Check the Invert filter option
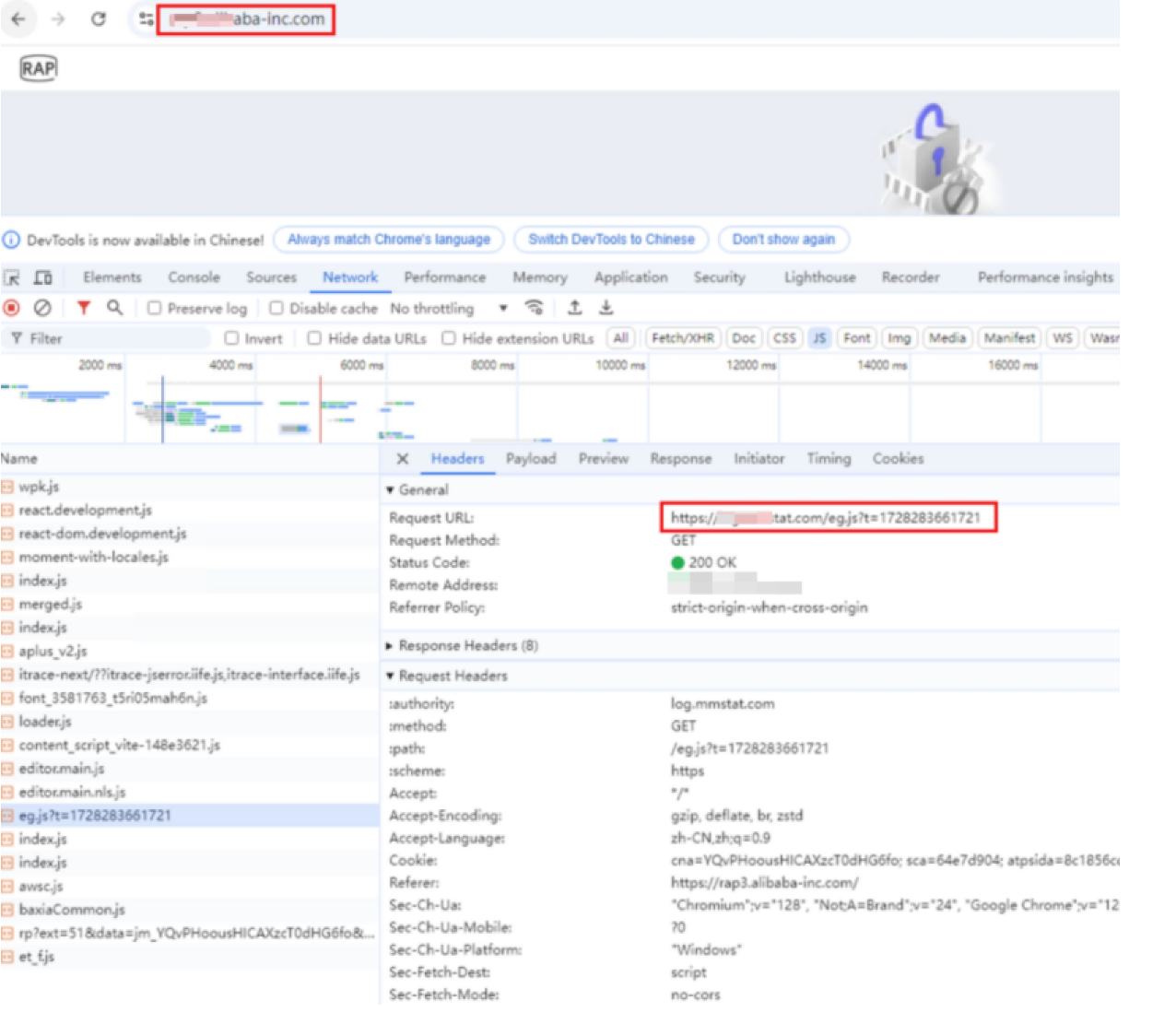 pos(232,338)
